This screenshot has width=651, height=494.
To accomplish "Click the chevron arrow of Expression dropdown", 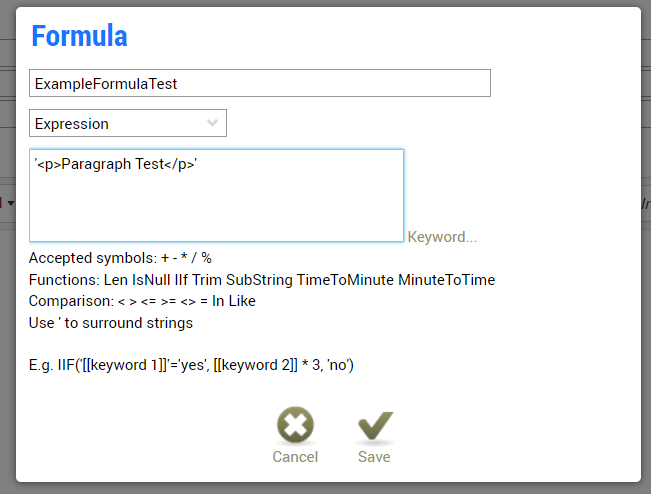I will [212, 123].
